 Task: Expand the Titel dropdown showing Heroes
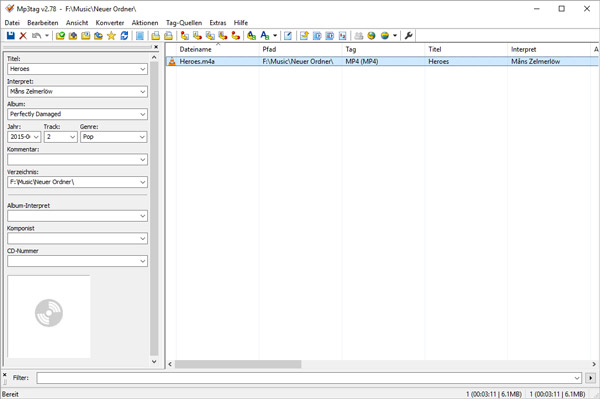point(142,69)
